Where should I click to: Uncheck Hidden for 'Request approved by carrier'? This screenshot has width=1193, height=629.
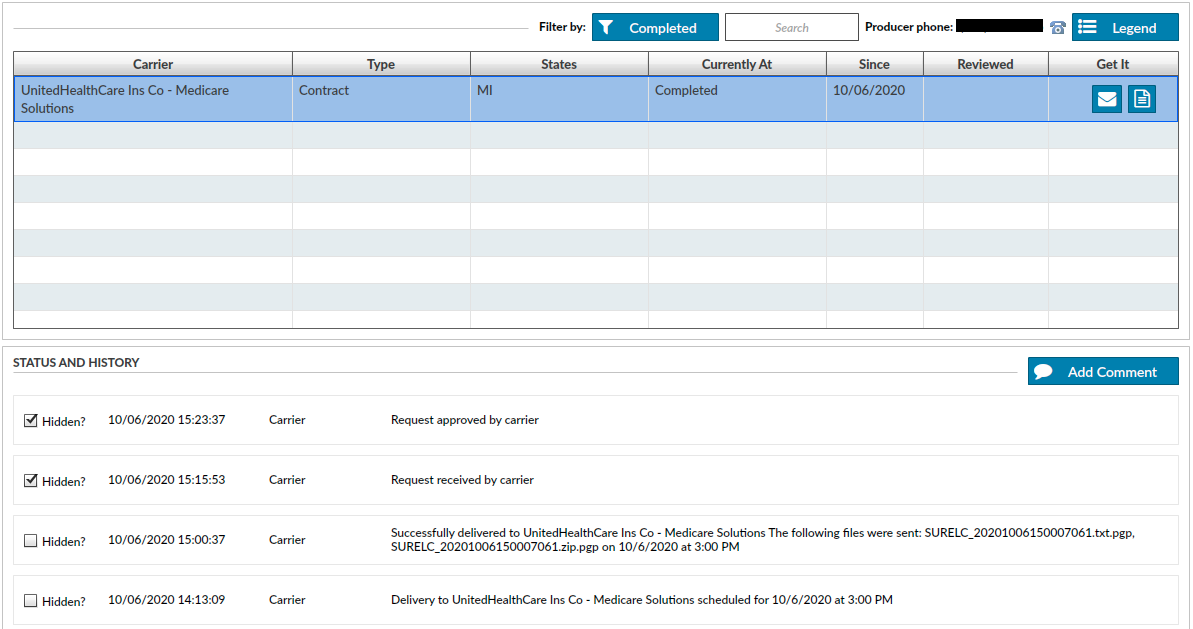point(30,420)
